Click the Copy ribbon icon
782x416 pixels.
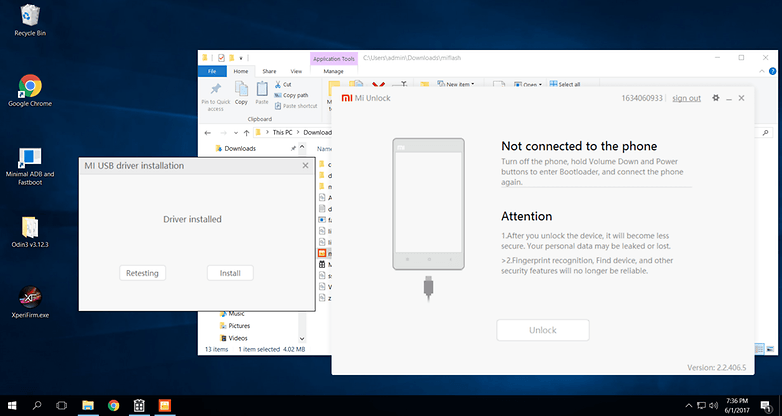241,93
